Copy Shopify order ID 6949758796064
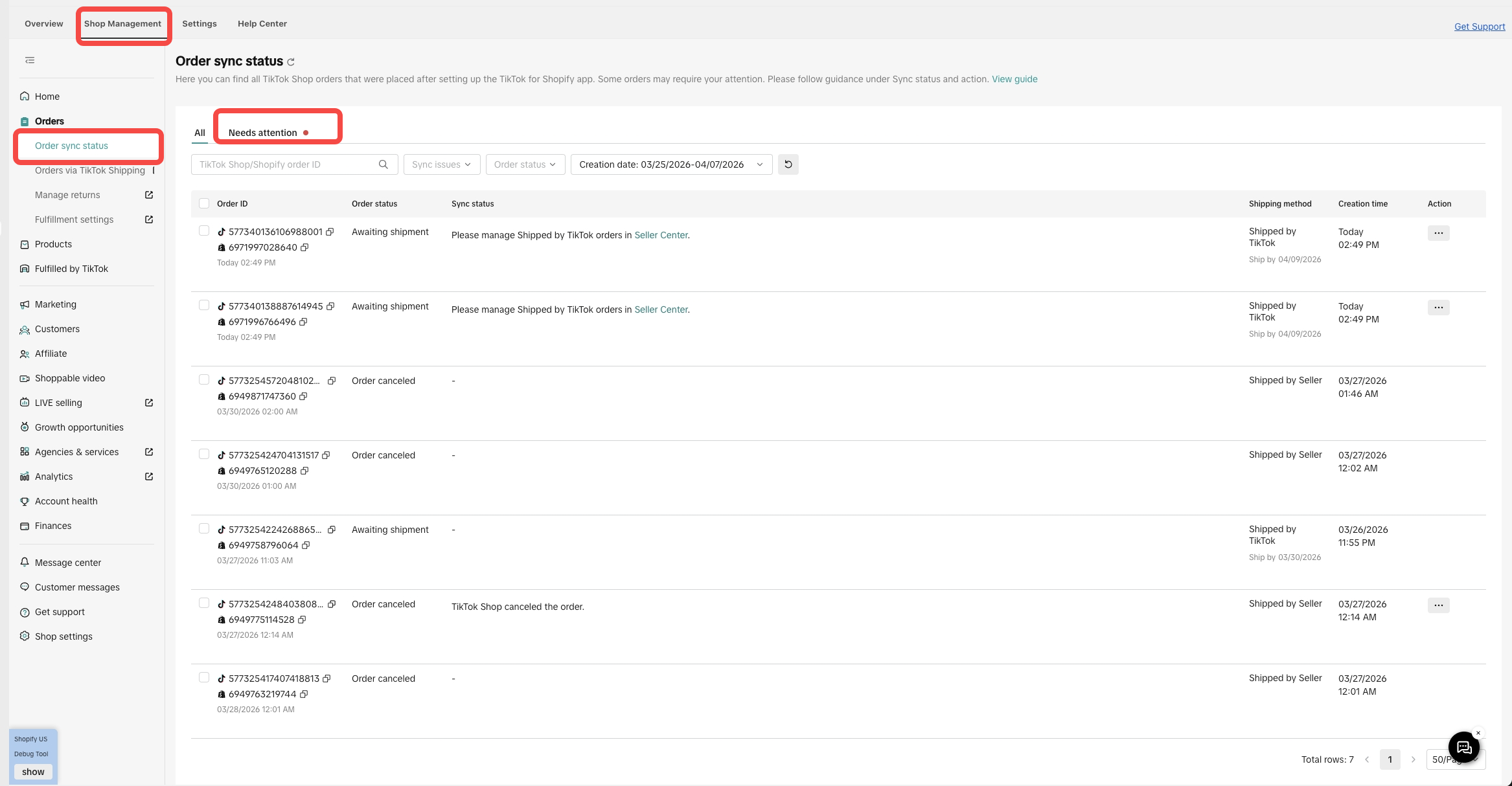This screenshot has width=1512, height=786. (x=306, y=545)
